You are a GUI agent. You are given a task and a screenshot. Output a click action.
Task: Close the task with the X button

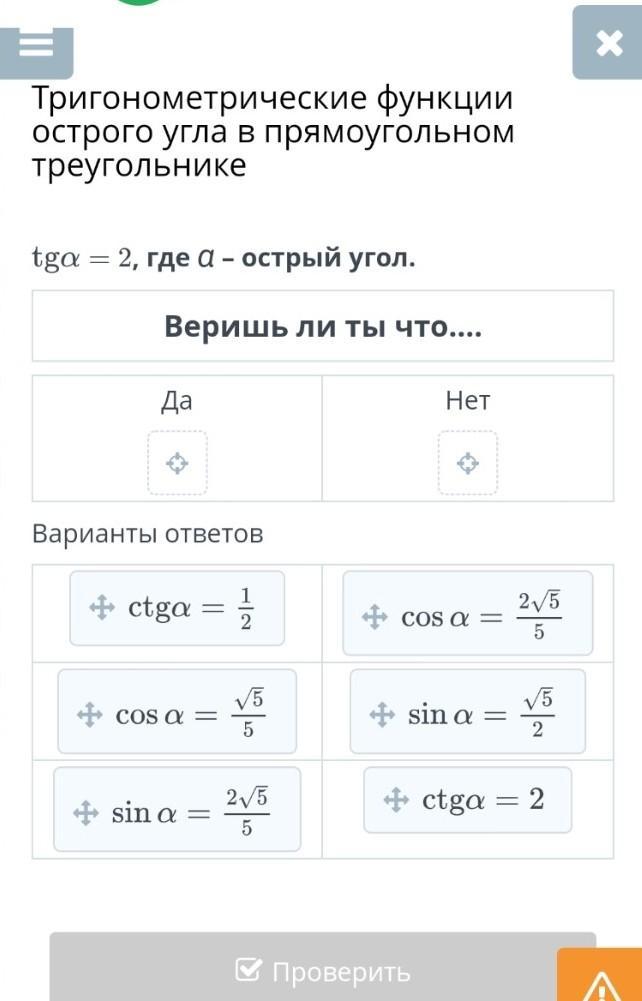pyautogui.click(x=607, y=43)
